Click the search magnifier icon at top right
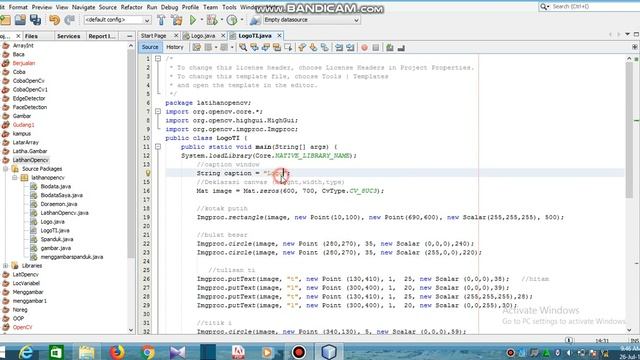Viewport: 640px width, 360px height. click(544, 7)
